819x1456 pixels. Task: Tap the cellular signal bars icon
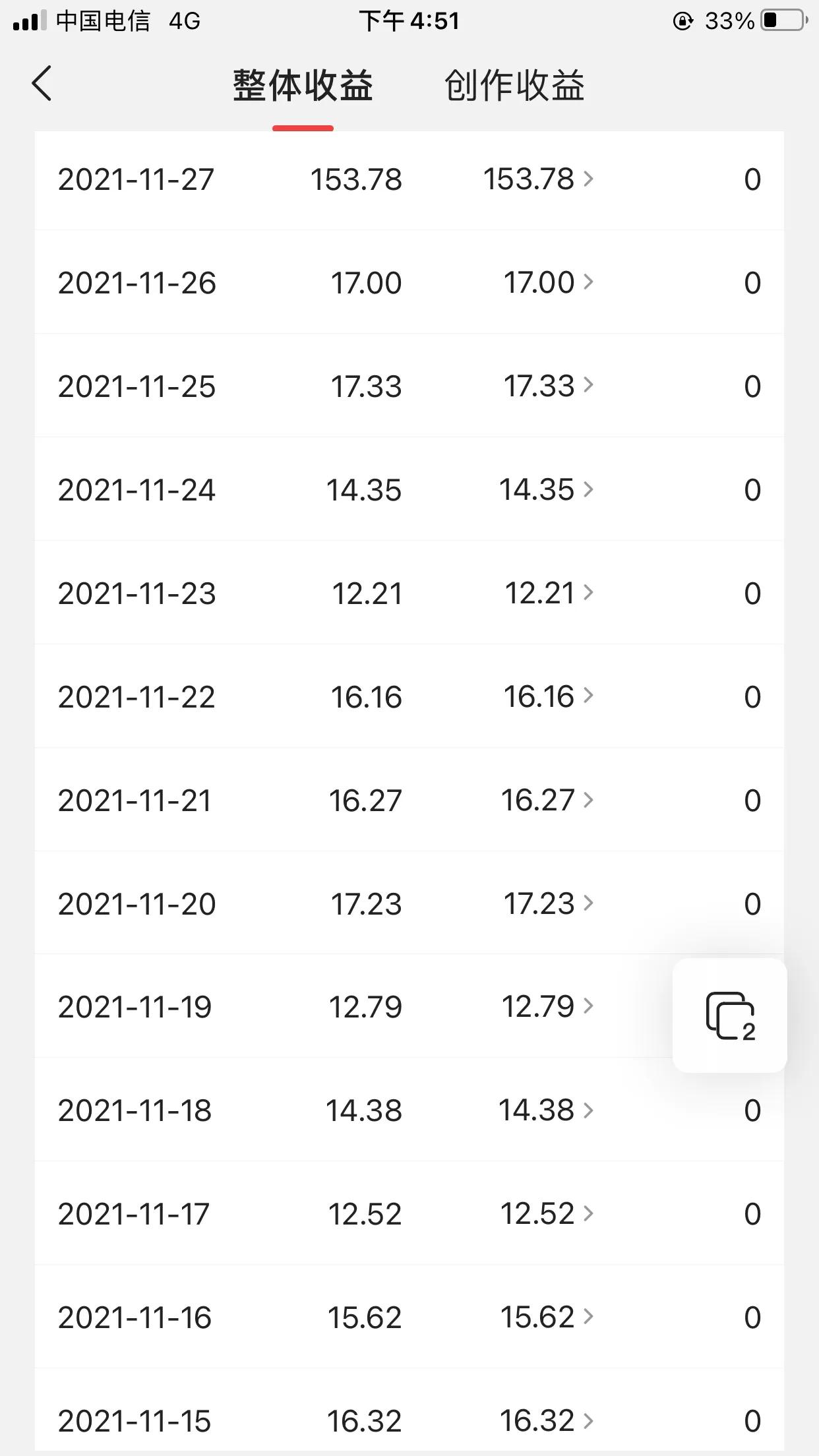pos(29,21)
